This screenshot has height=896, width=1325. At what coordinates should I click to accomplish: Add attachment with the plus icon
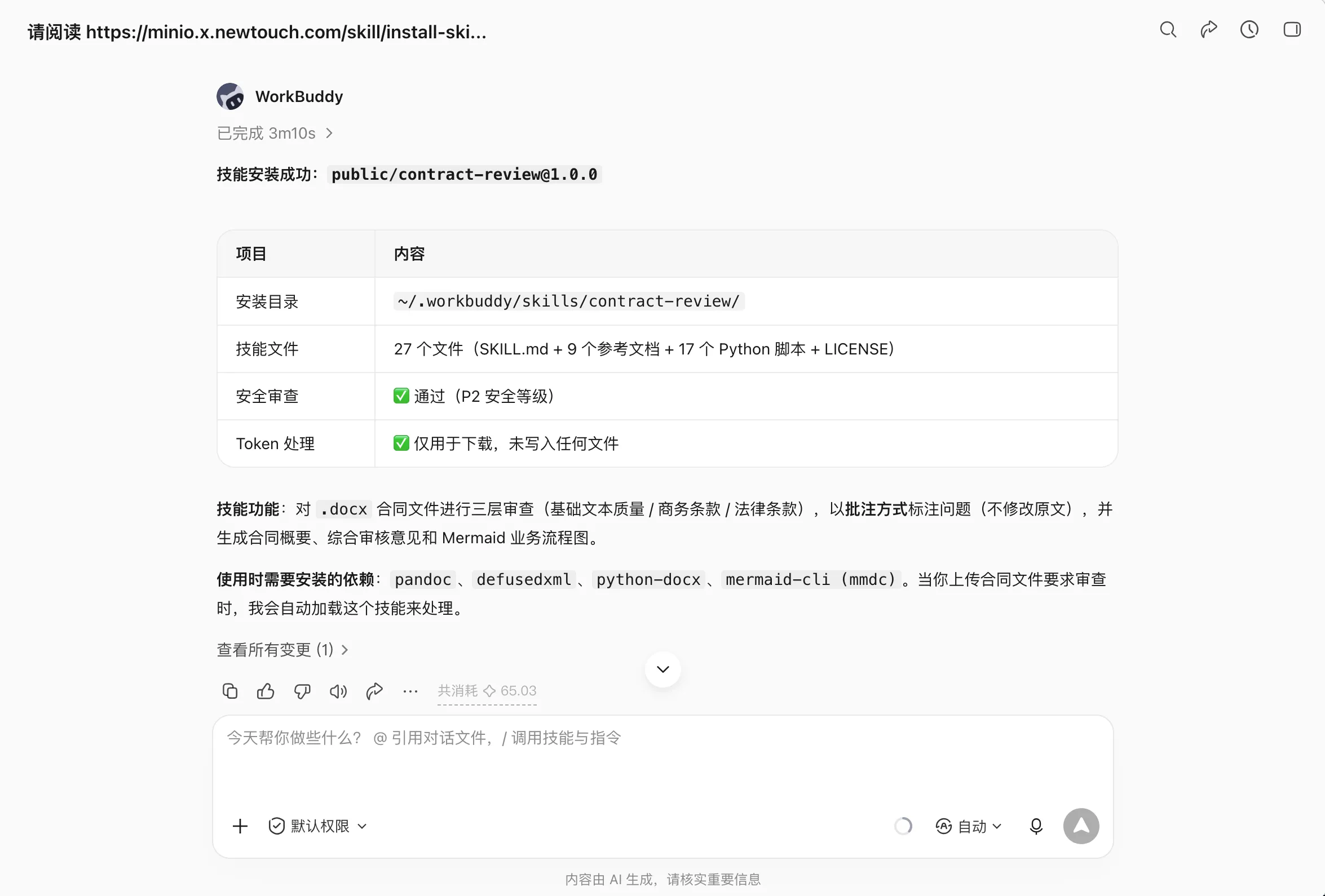240,826
